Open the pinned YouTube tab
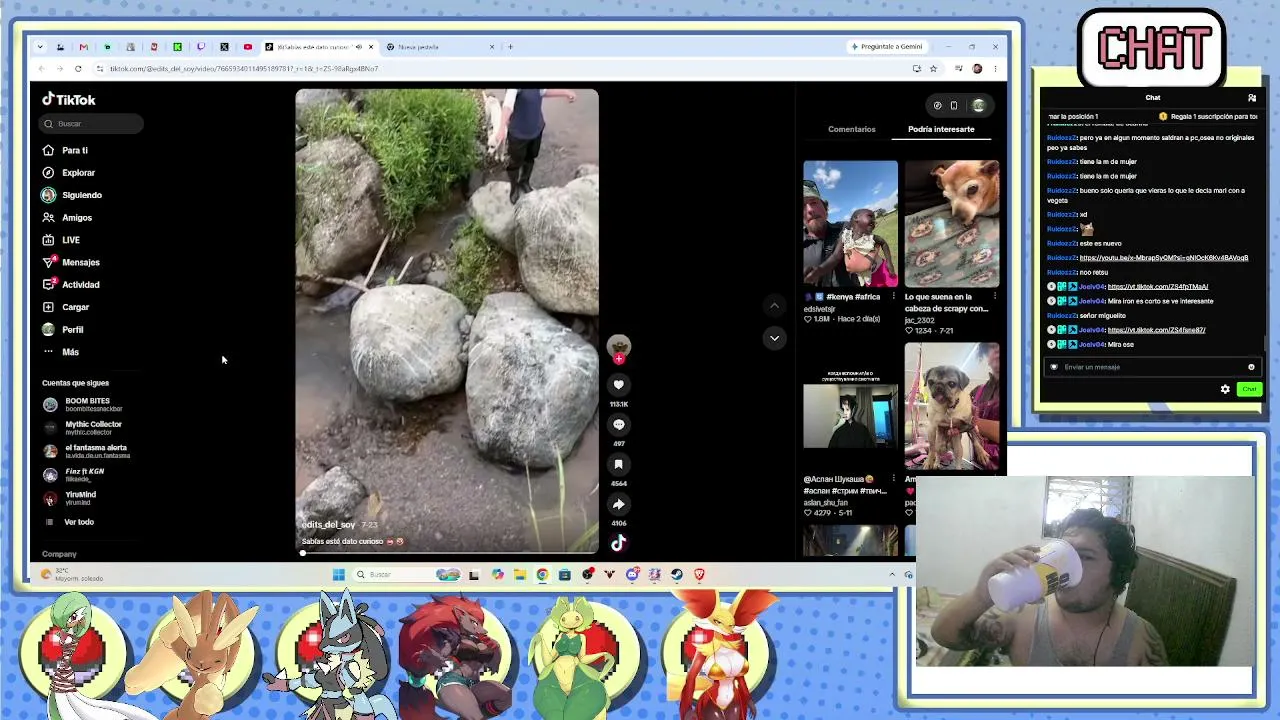This screenshot has width=1280, height=720. point(248,47)
